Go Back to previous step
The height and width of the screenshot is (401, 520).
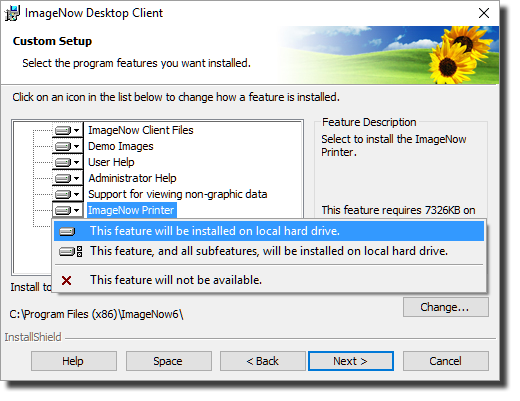point(263,361)
